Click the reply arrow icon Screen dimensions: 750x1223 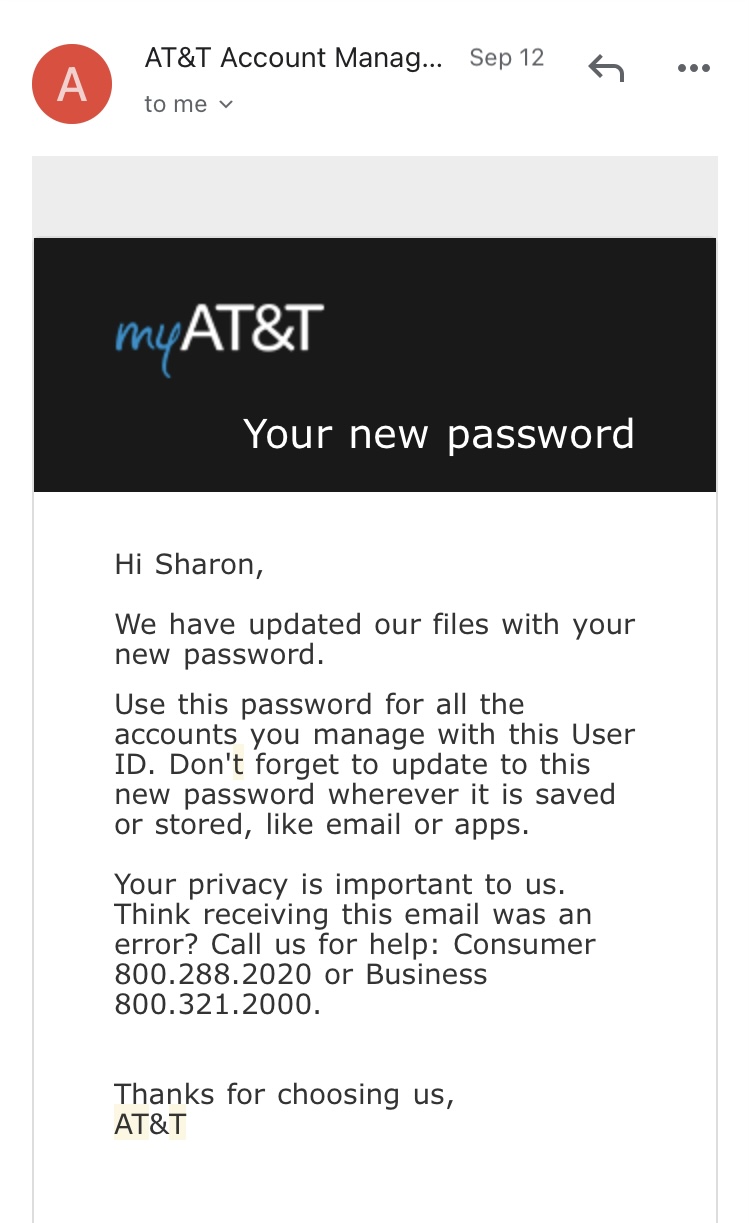pos(606,68)
